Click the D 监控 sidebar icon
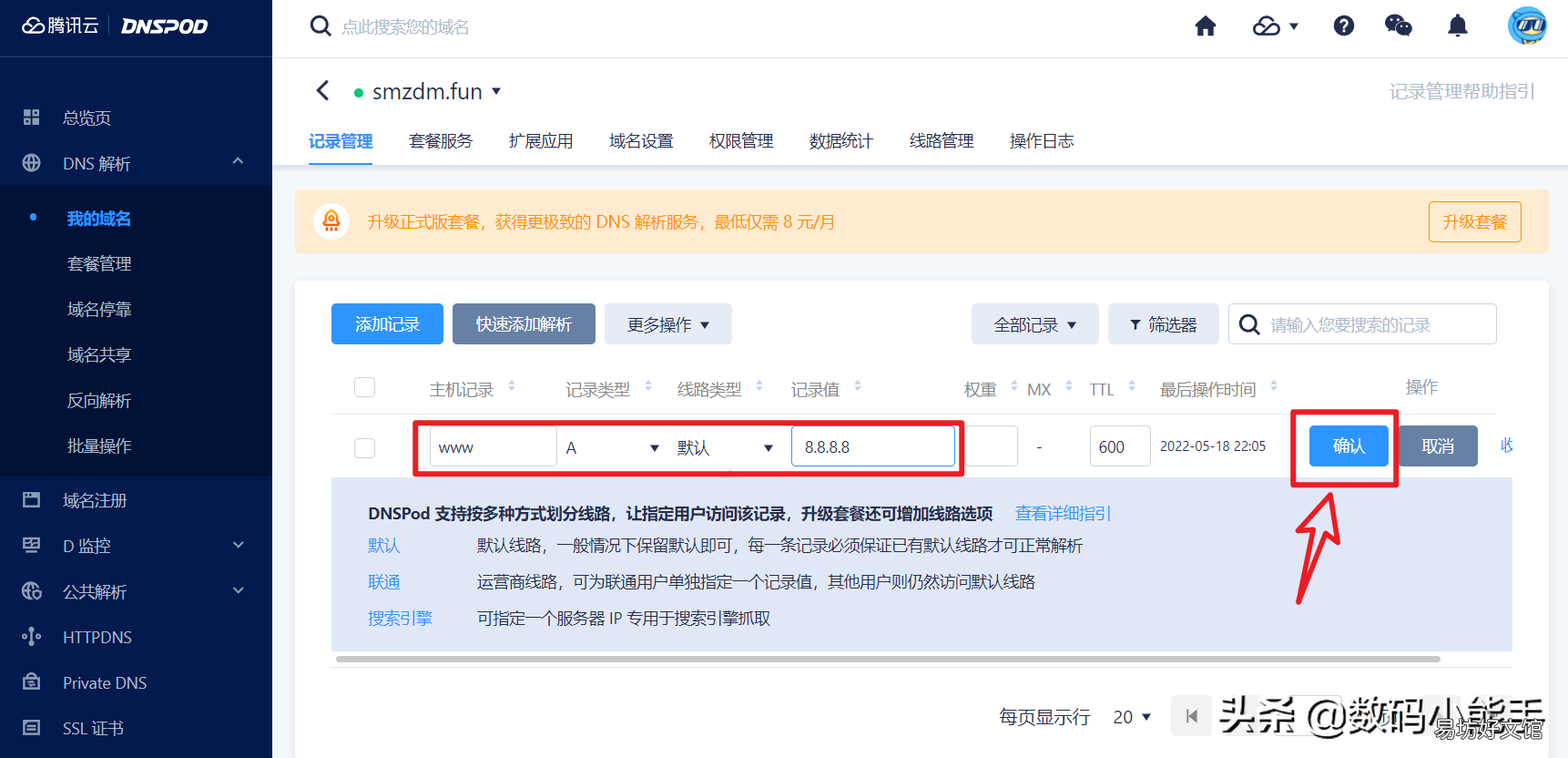Image resolution: width=1568 pixels, height=758 pixels. 32,546
